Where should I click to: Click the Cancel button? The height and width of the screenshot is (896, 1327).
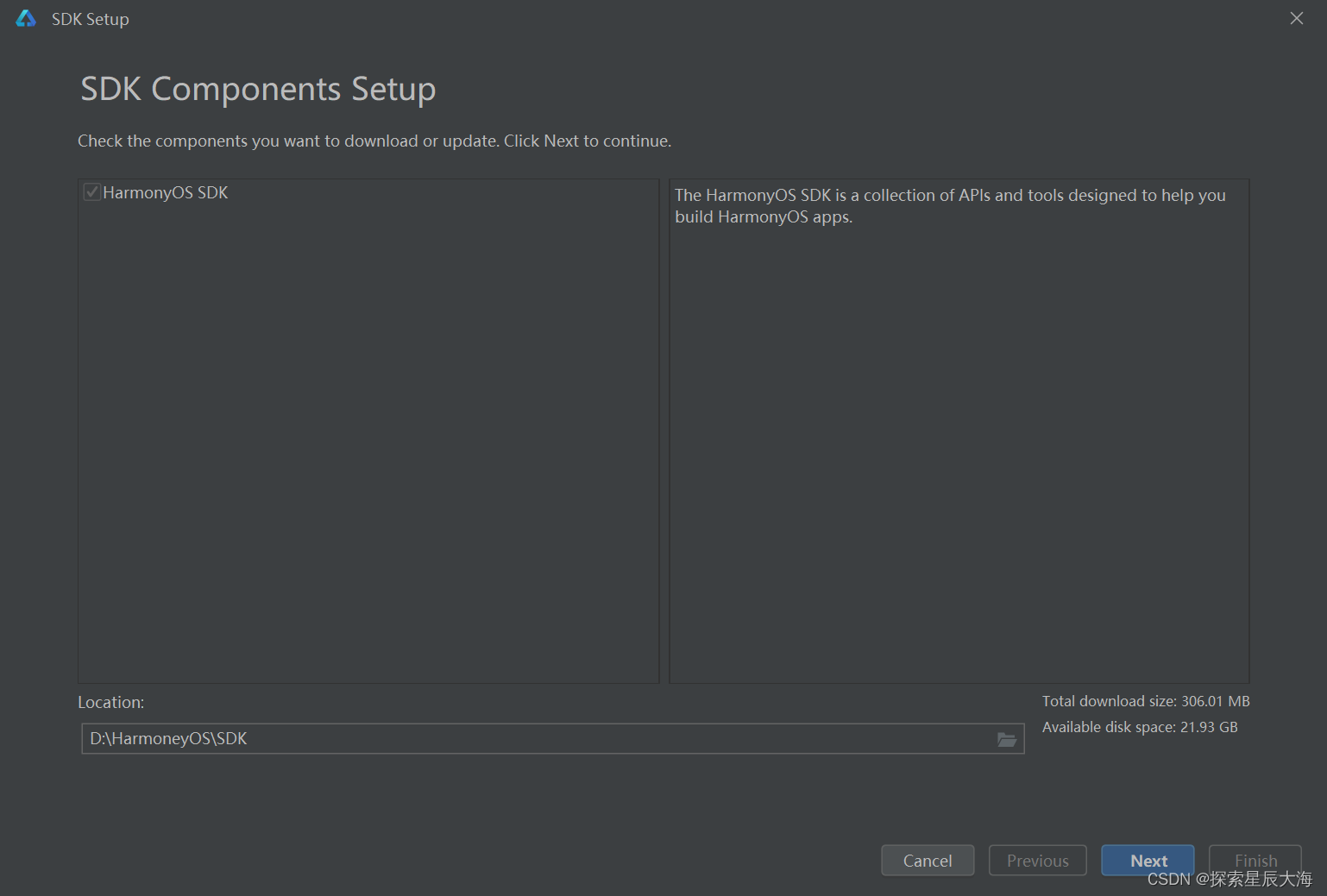tap(928, 861)
